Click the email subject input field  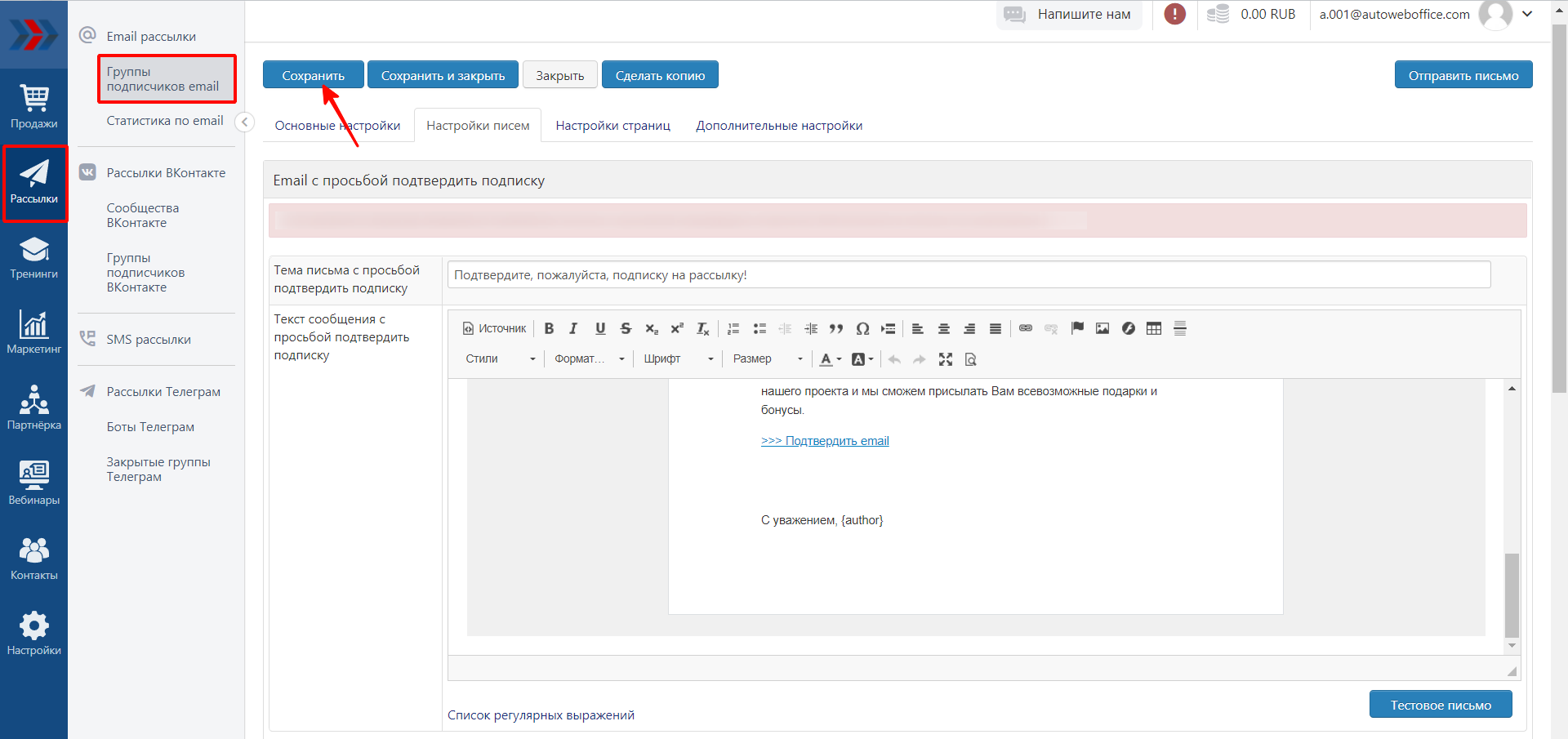(x=969, y=275)
